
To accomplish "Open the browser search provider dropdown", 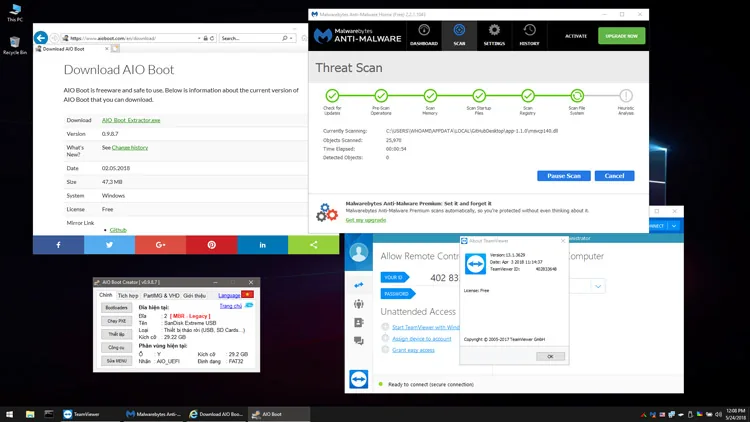I will [291, 38].
